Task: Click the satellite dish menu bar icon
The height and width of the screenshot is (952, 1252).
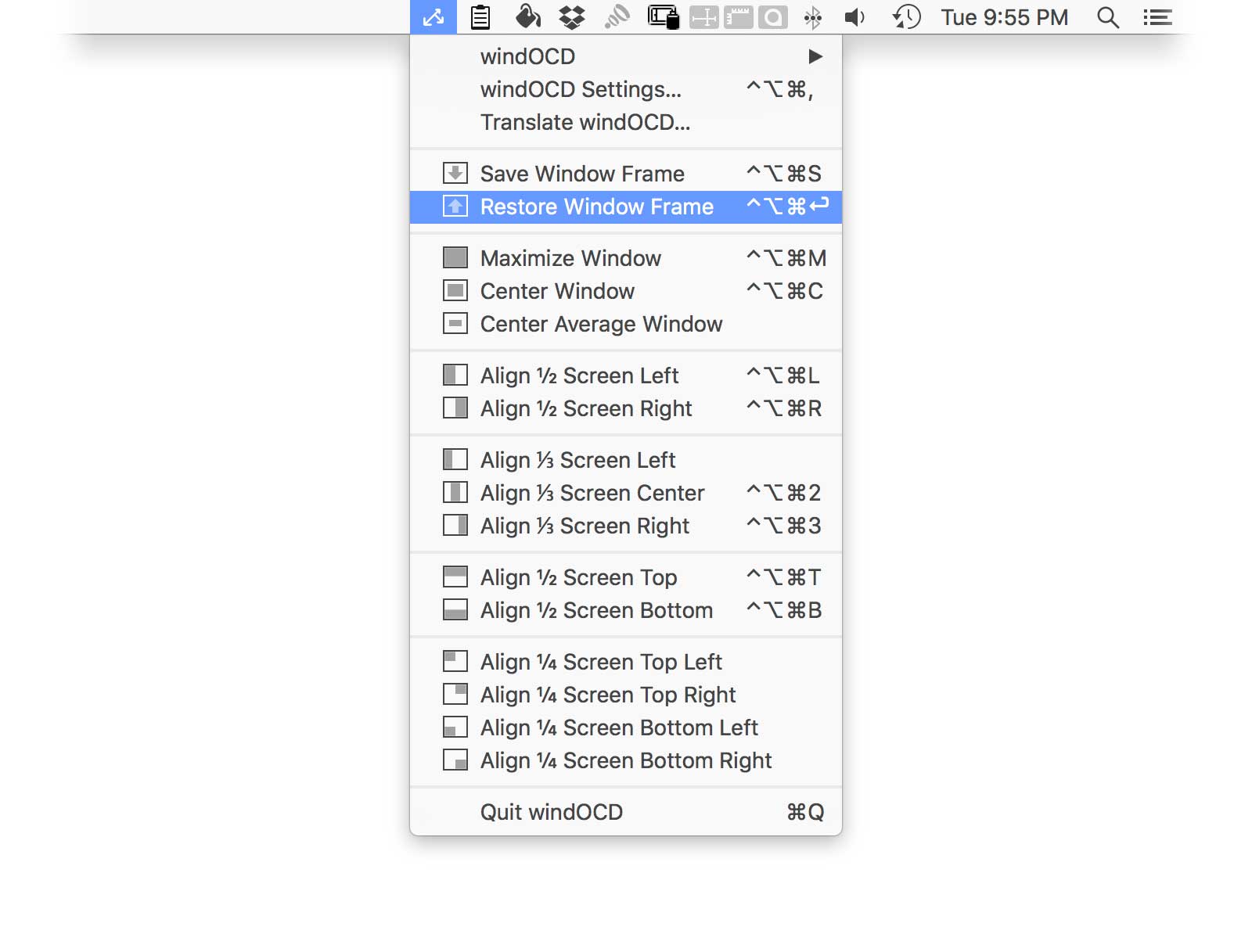Action: 617,16
